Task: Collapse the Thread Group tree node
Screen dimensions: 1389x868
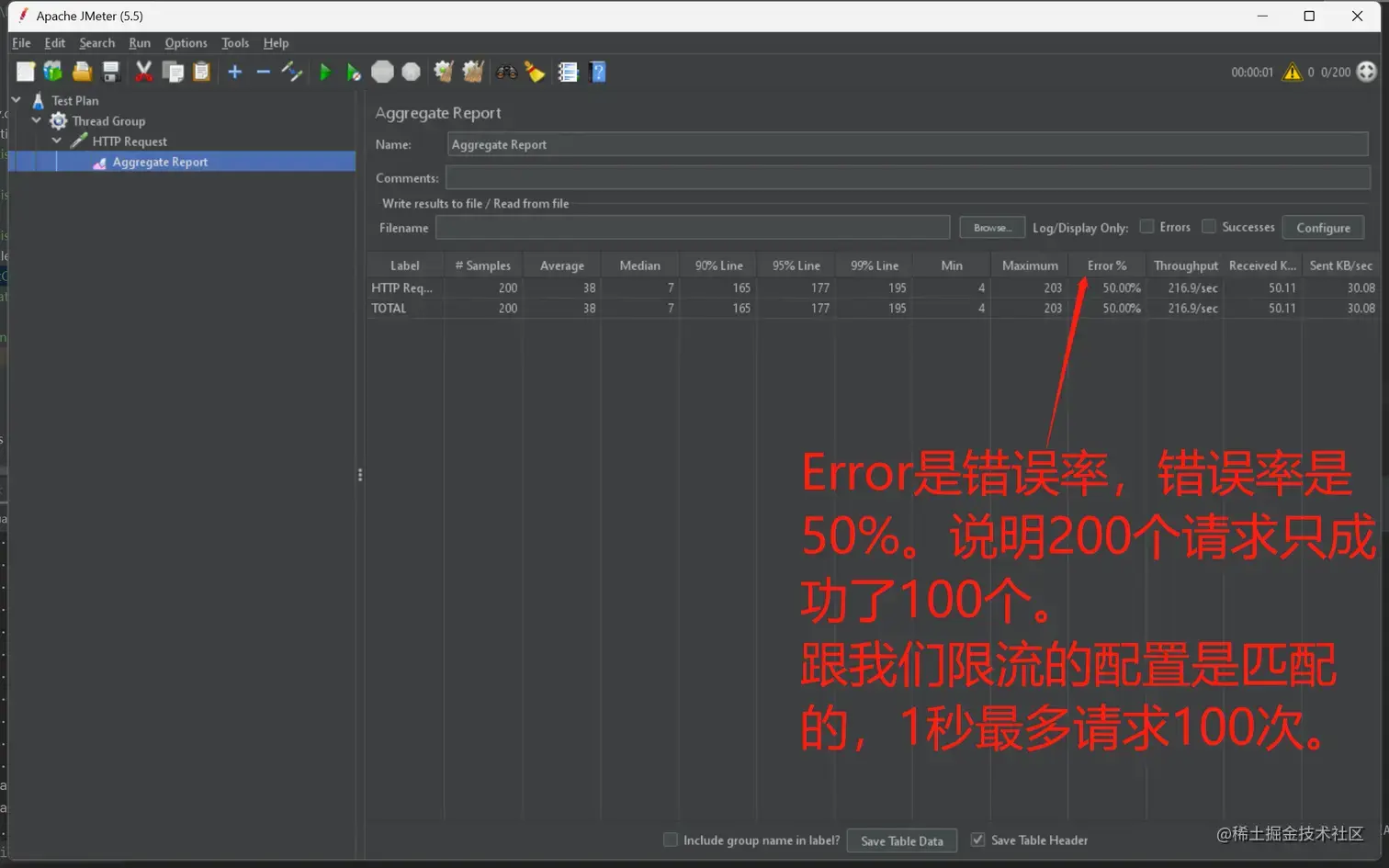Action: pos(36,120)
